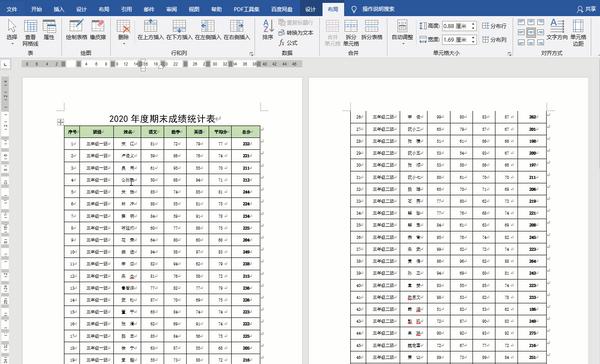Switch to the View (视图) tab
Viewport: 600px width, 364px height.
point(194,9)
